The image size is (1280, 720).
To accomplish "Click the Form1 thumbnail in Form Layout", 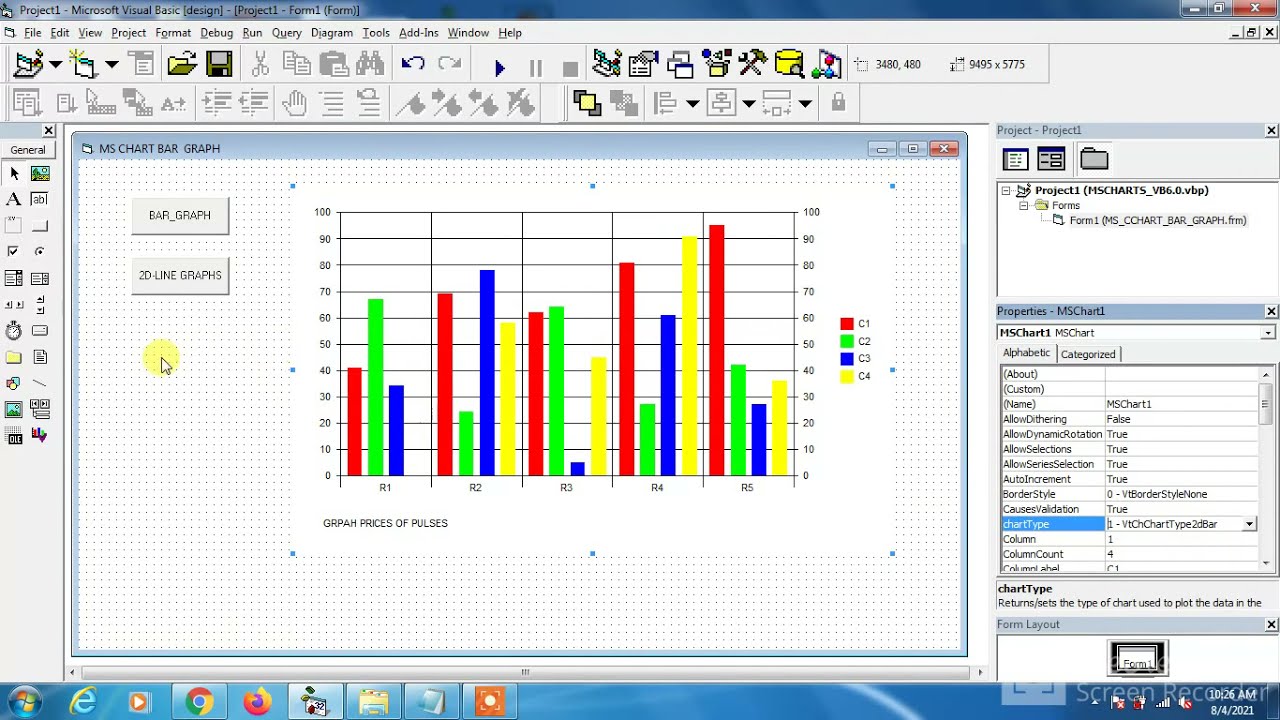I will click(1138, 659).
